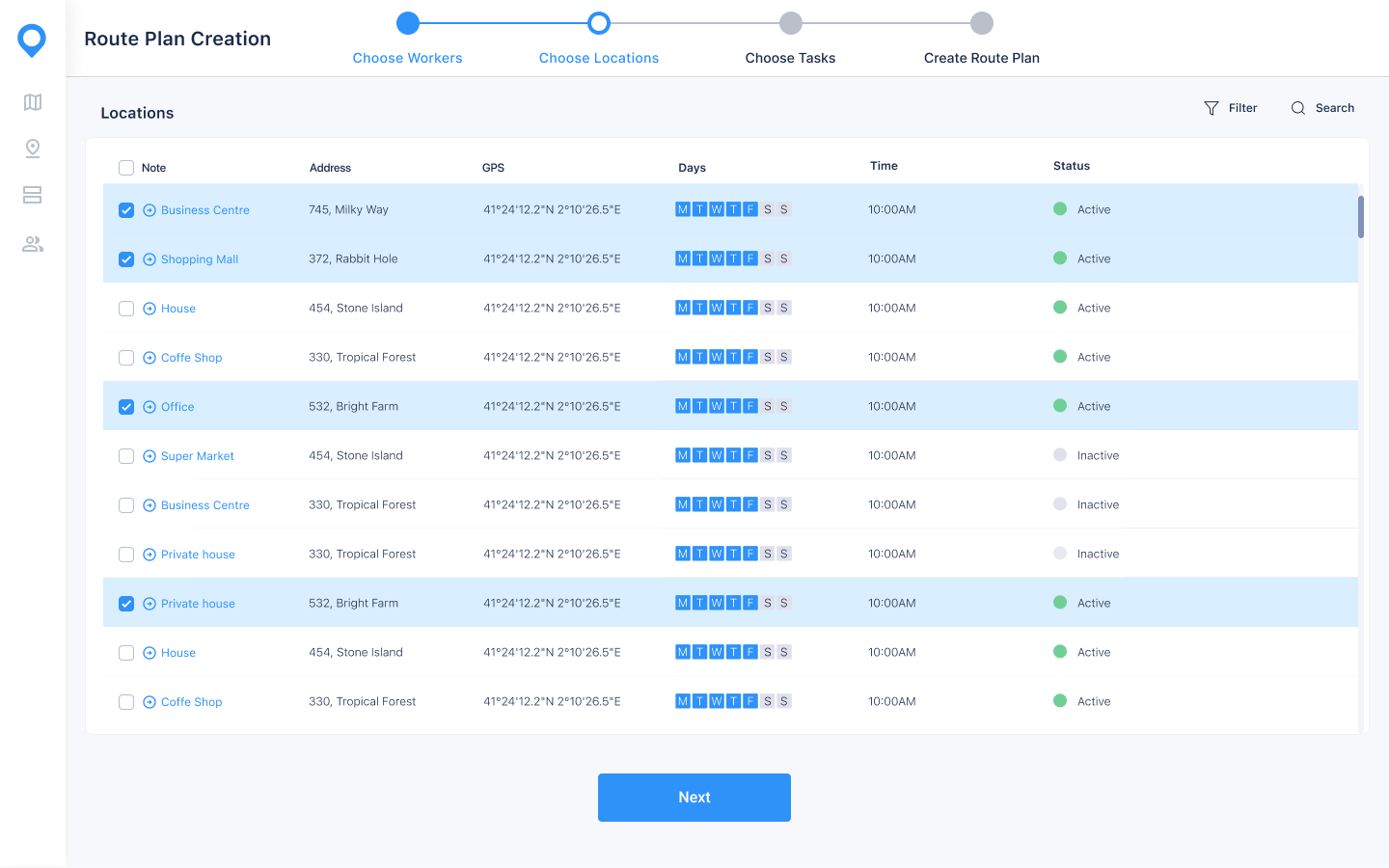Uncheck the Shopping Mall checkbox
The image size is (1389, 868).
pos(126,259)
